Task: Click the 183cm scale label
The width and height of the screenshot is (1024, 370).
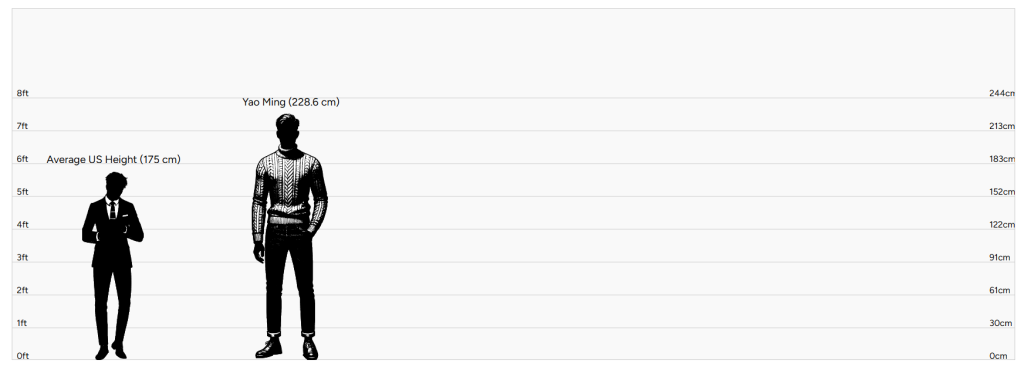Action: click(x=1002, y=159)
